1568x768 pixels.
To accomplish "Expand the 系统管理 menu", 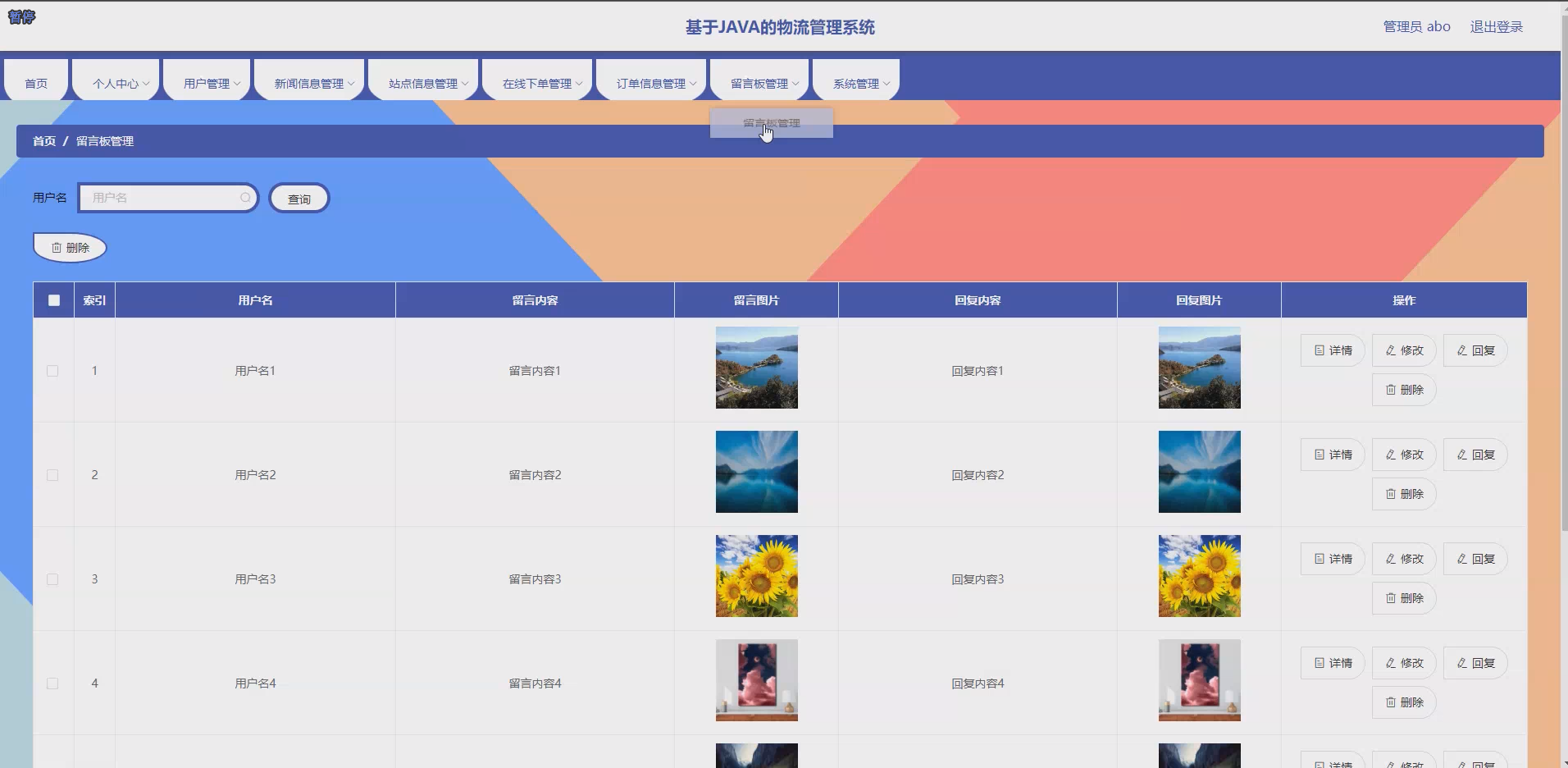I will click(x=856, y=80).
